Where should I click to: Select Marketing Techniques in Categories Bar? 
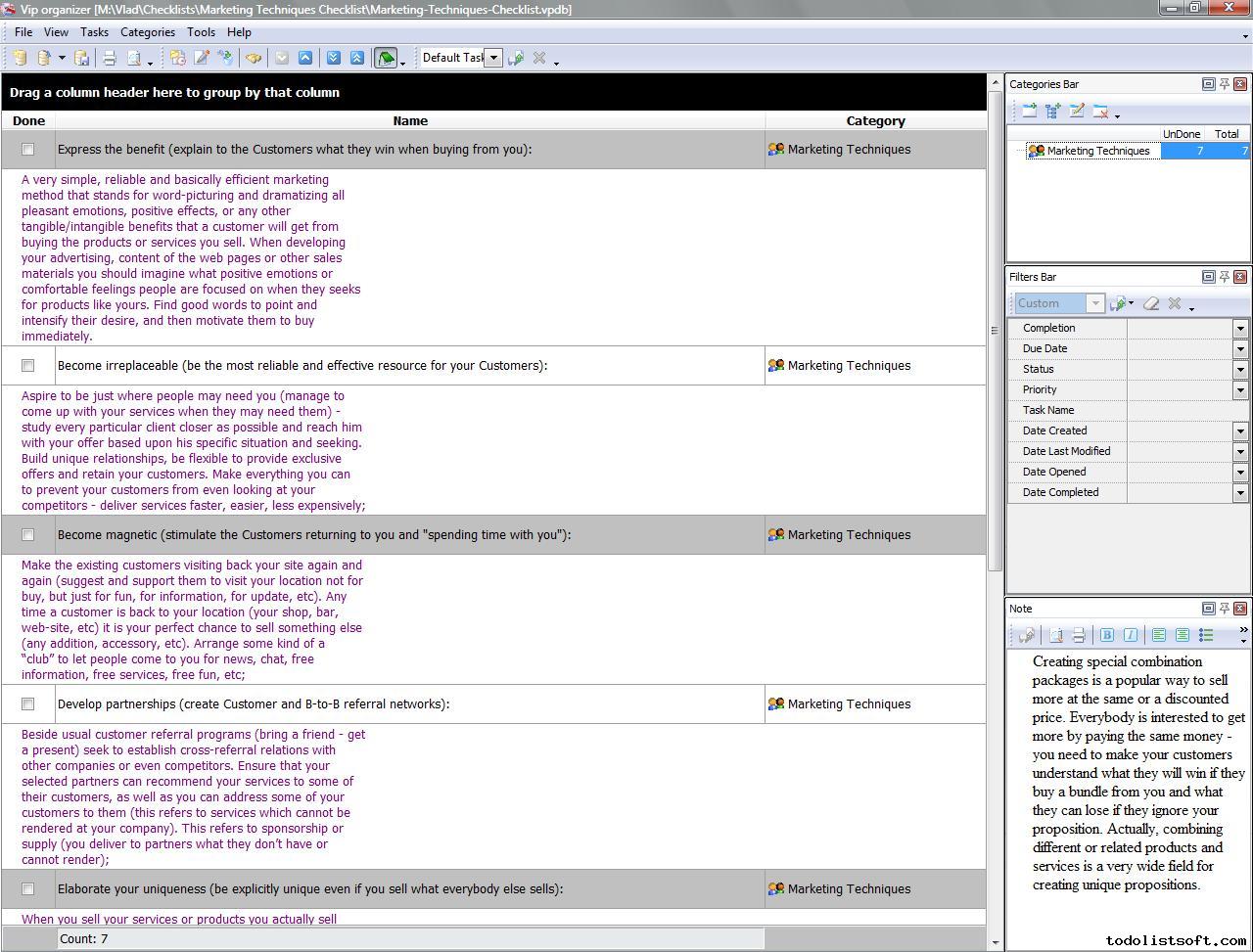click(x=1097, y=151)
